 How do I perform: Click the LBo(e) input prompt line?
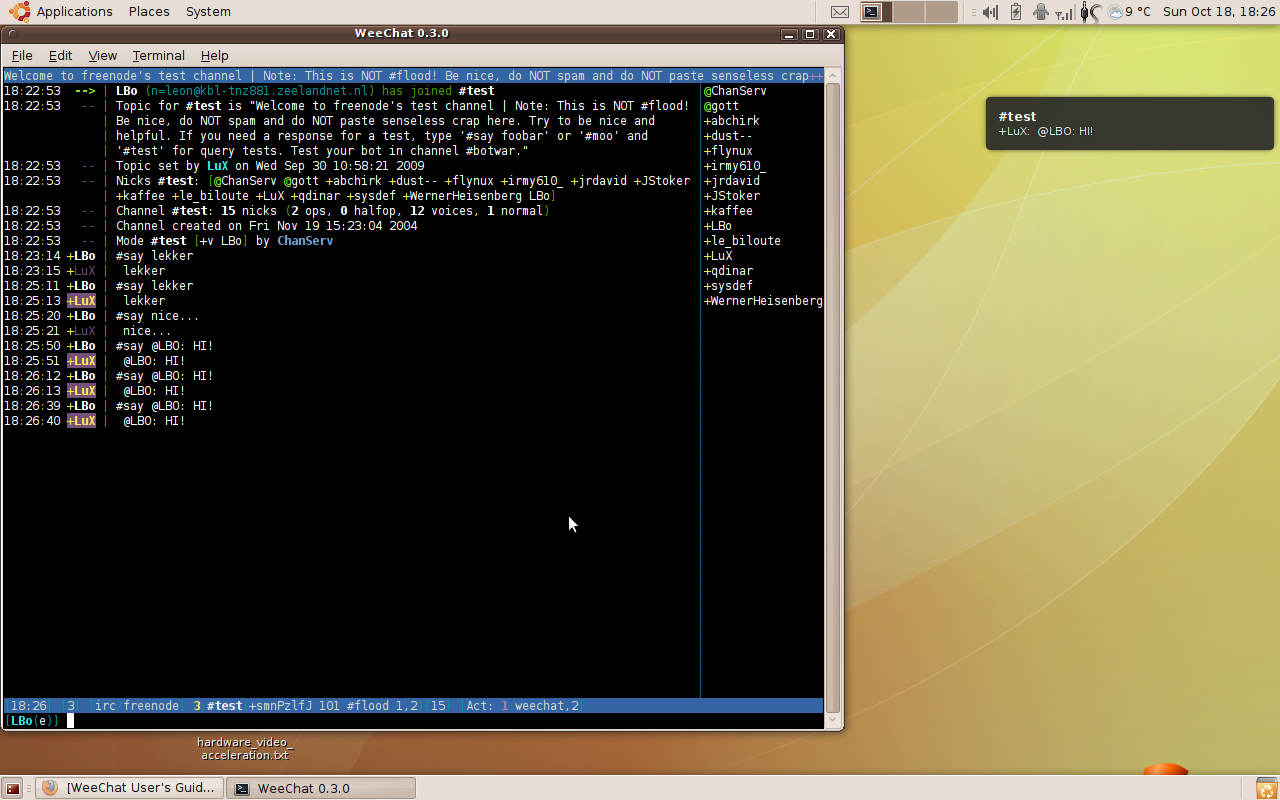coord(413,721)
